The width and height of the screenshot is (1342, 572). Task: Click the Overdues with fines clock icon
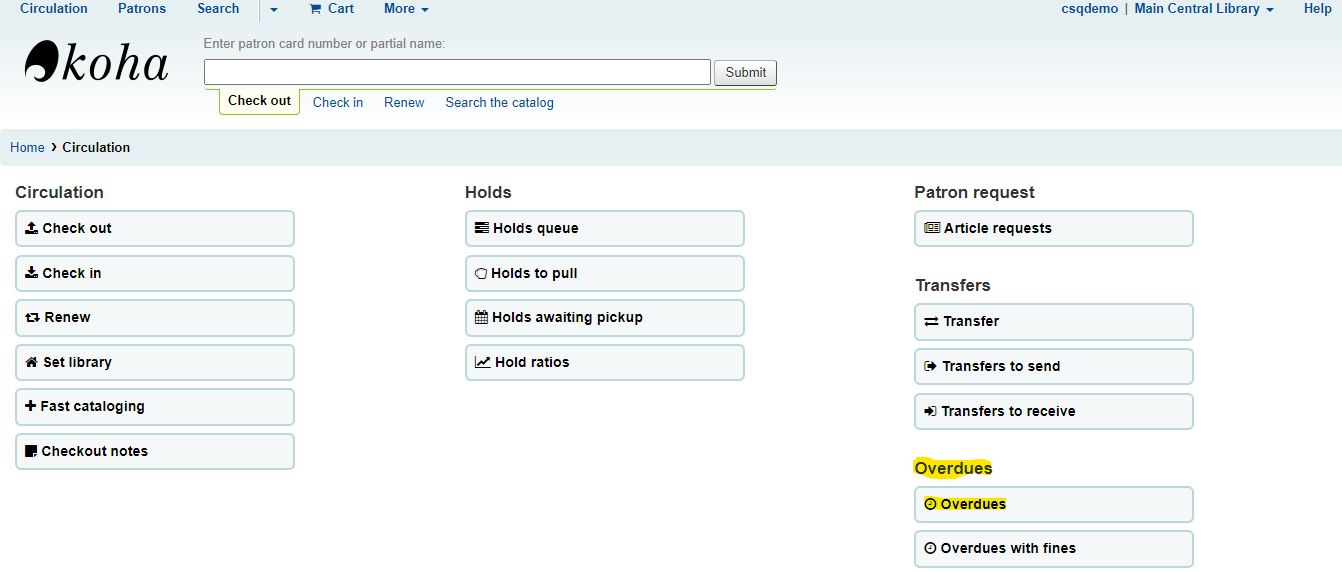tap(930, 548)
